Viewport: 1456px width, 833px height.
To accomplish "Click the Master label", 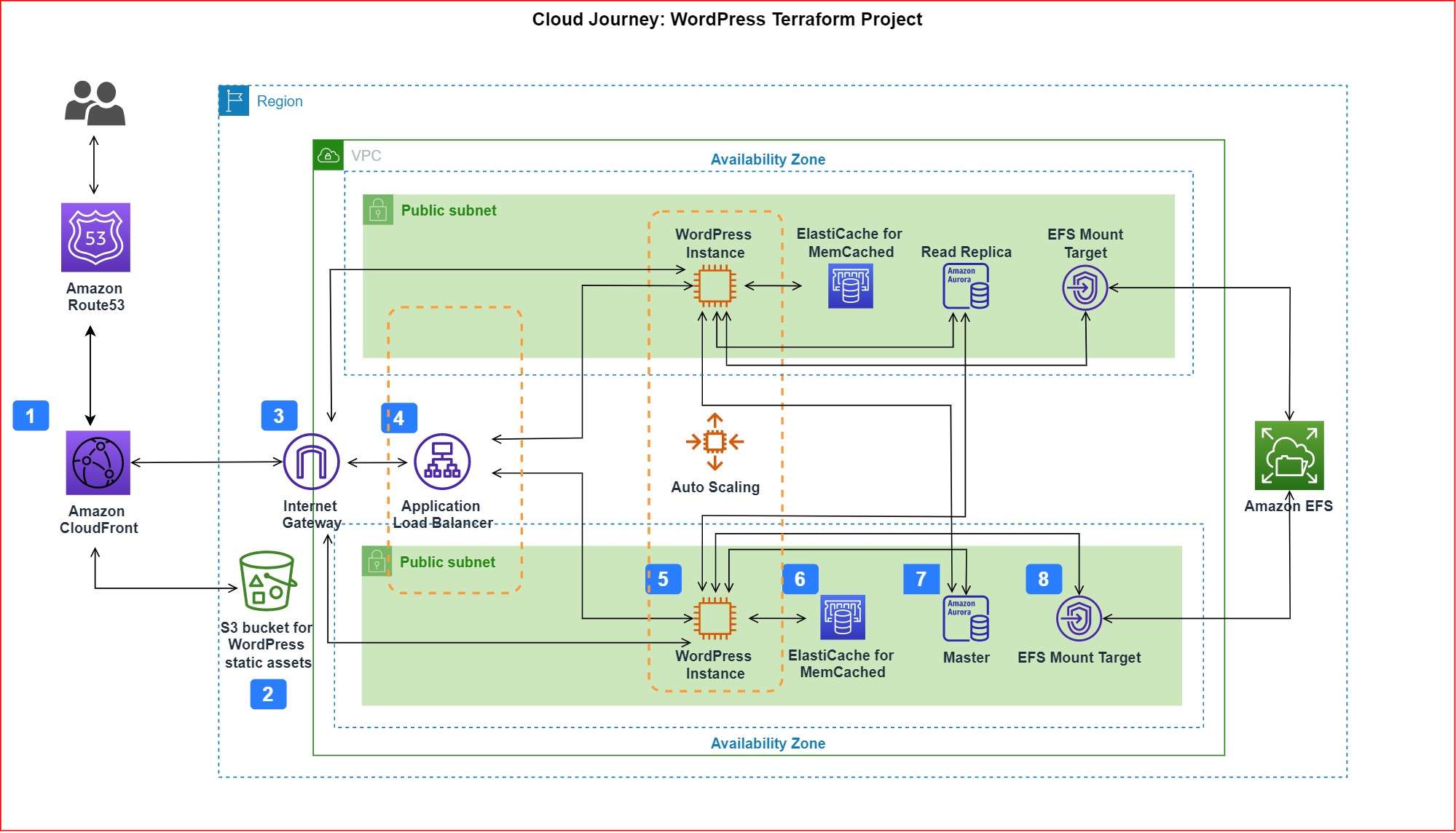I will (x=966, y=658).
